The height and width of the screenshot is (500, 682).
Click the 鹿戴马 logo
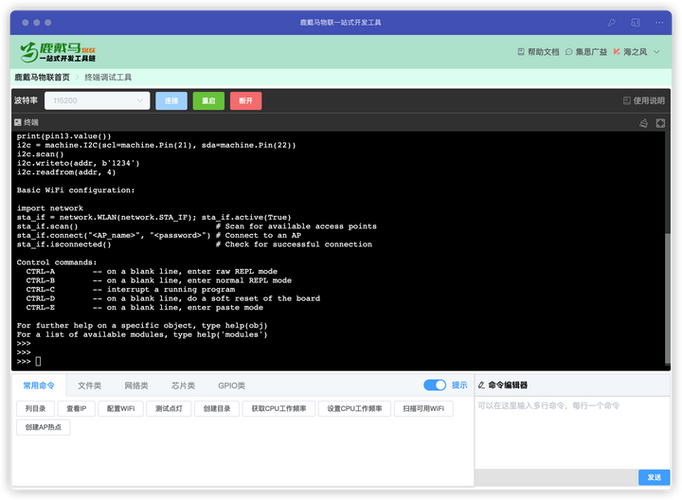click(x=58, y=52)
